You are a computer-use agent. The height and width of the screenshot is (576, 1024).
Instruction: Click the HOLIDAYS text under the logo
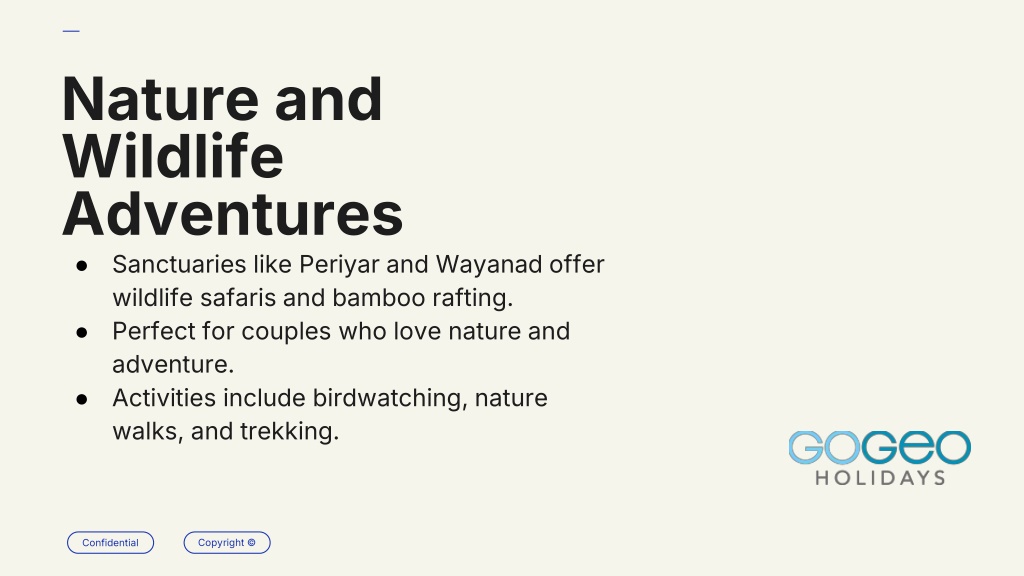880,478
